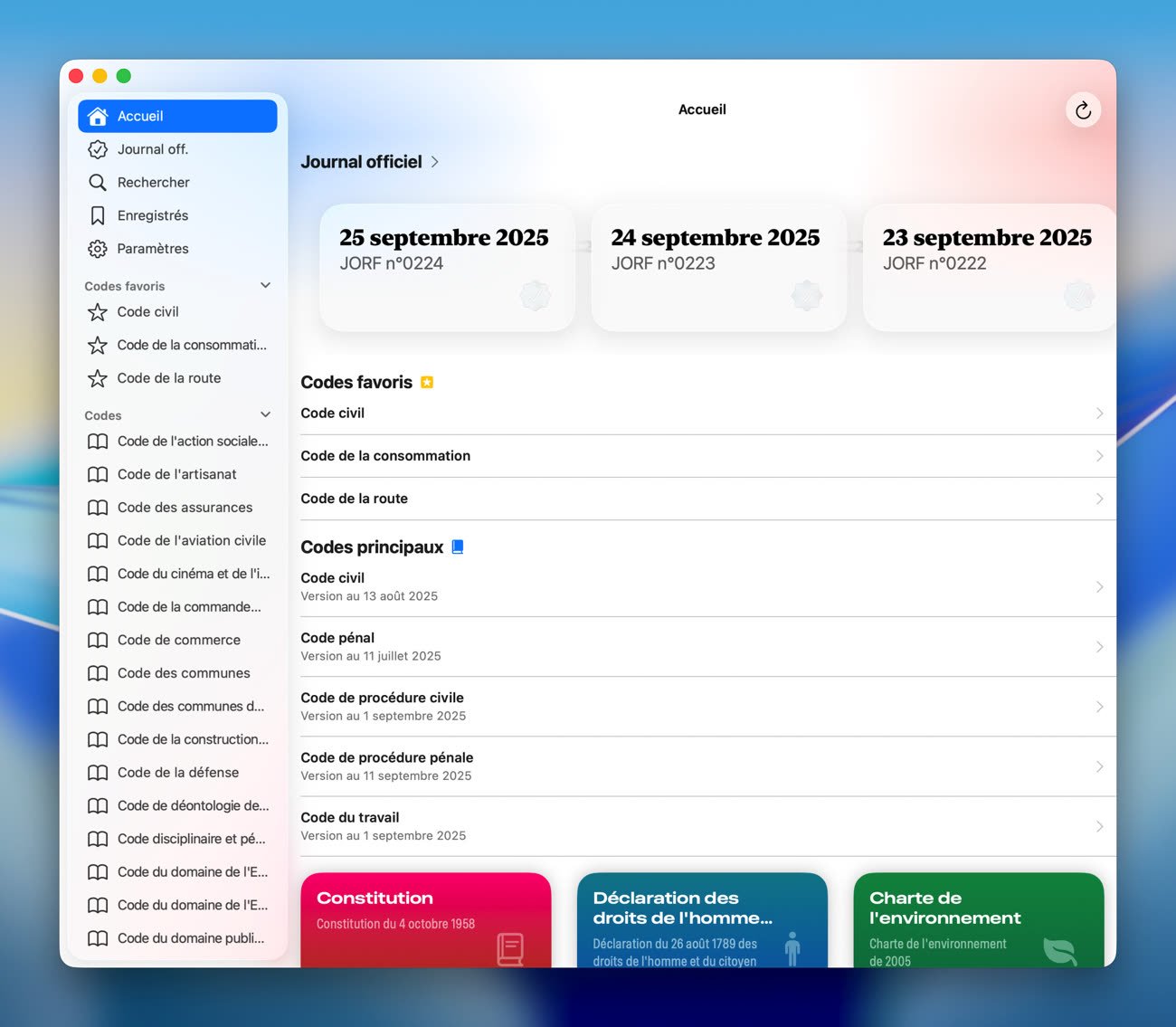The image size is (1176, 1027).
Task: Select Accueil in the sidebar
Action: 177,116
